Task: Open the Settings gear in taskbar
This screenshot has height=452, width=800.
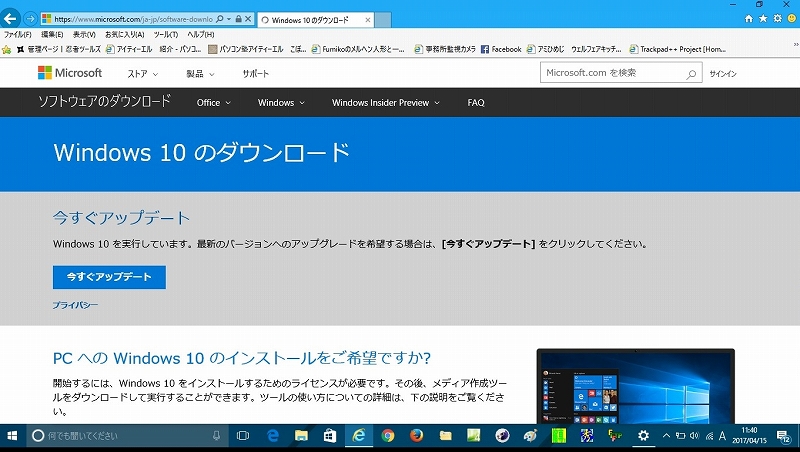Action: 643,436
